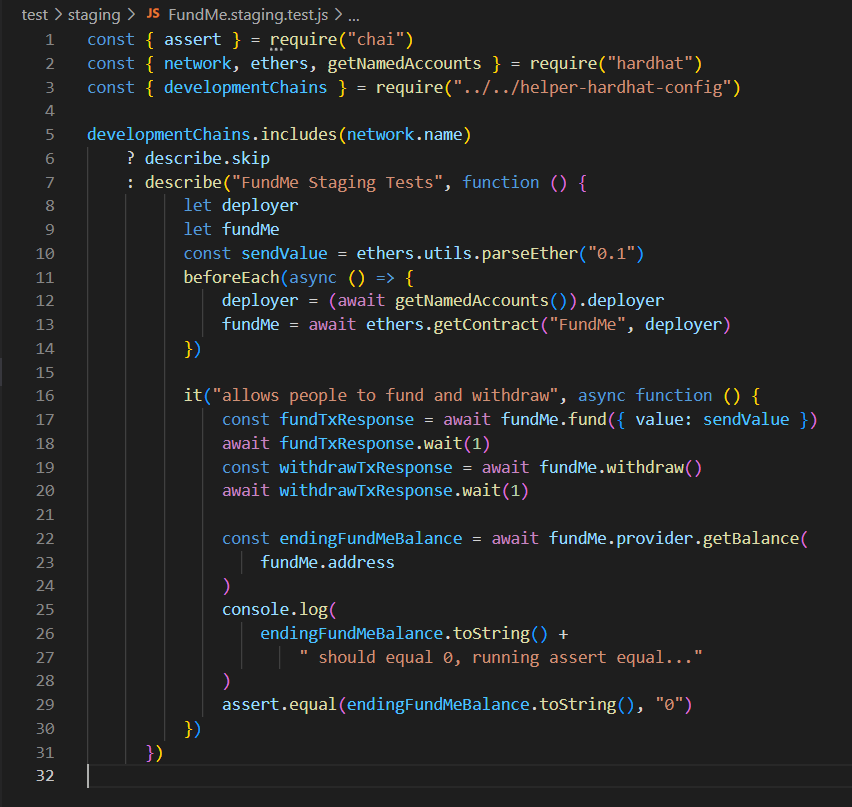Click the 'staging' breadcrumb segment

(x=94, y=15)
